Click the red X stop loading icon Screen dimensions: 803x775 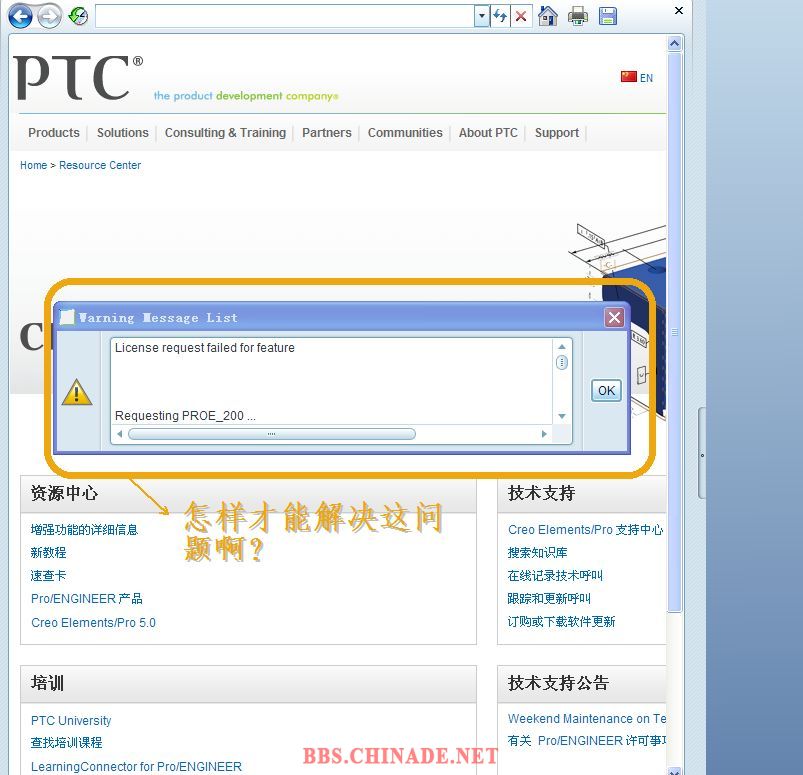point(521,16)
